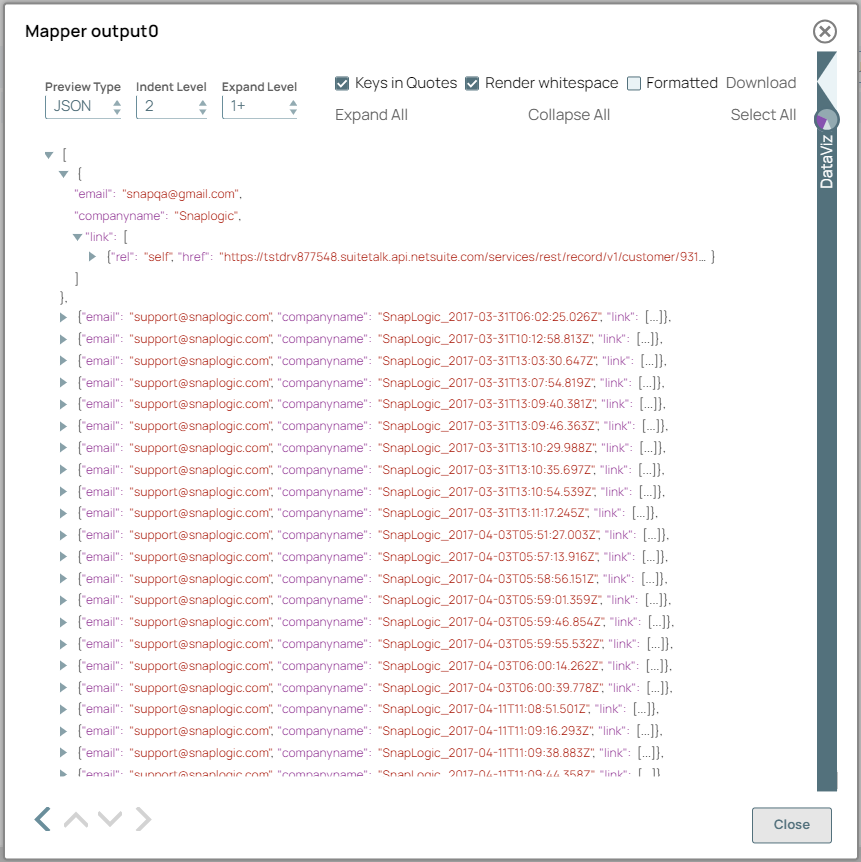Click Expand All
The width and height of the screenshot is (861, 862).
(371, 115)
